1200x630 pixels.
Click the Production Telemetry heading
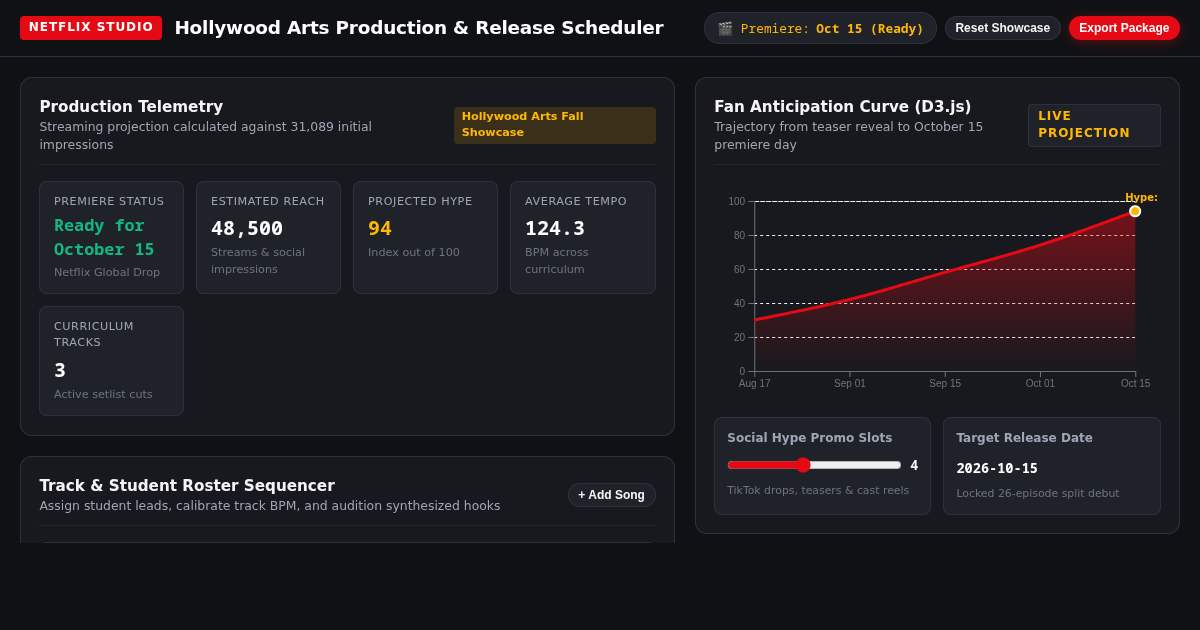[131, 107]
